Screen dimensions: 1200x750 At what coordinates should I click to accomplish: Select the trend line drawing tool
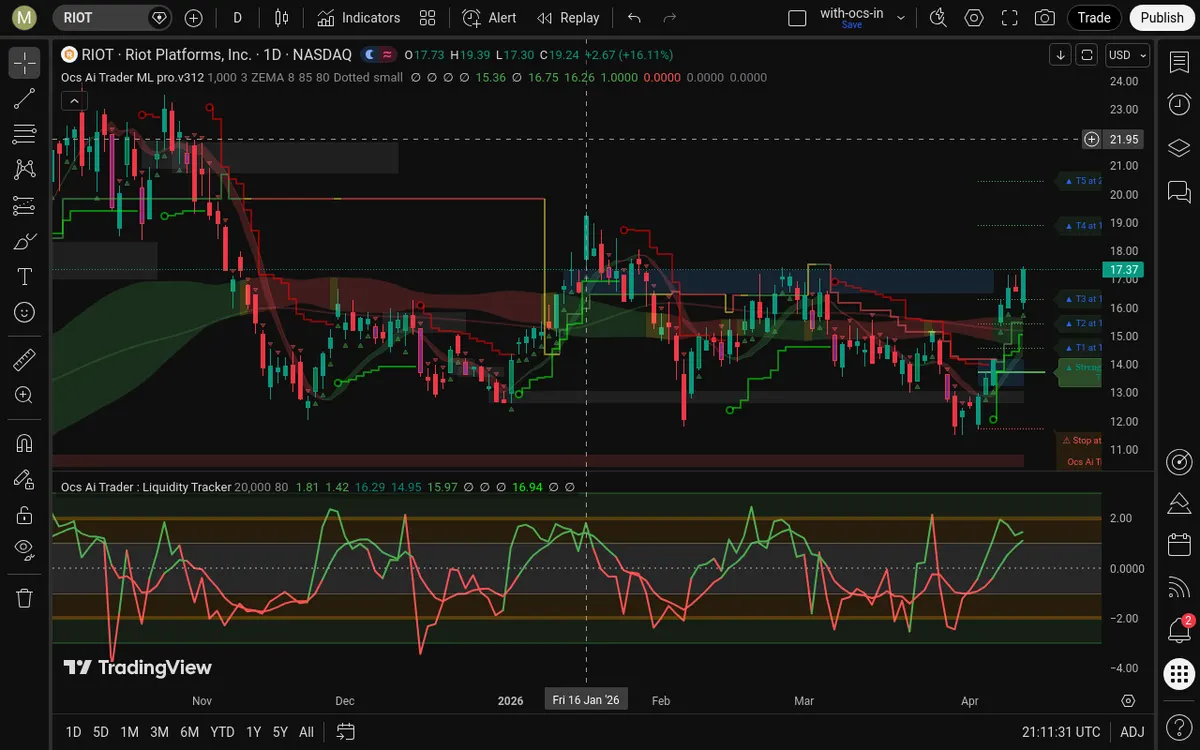point(25,98)
